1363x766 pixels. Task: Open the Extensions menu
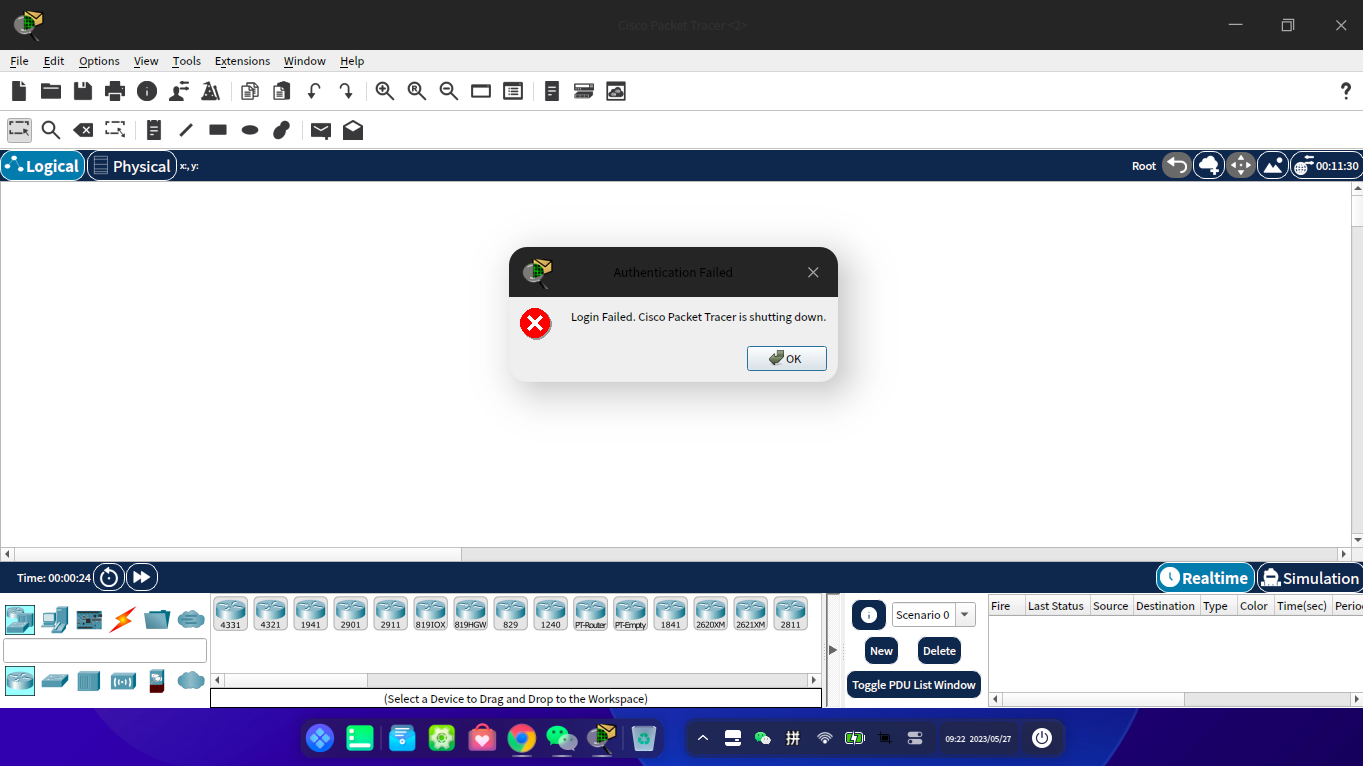click(x=242, y=61)
